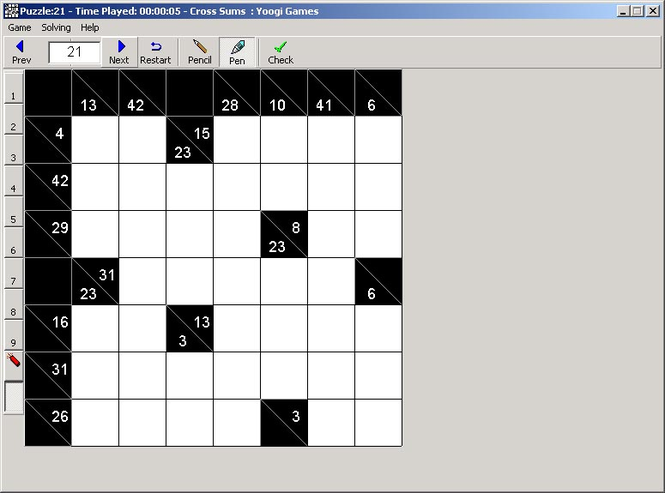This screenshot has height=493, width=665.
Task: Select digit 5 from side palette
Action: coord(13,219)
